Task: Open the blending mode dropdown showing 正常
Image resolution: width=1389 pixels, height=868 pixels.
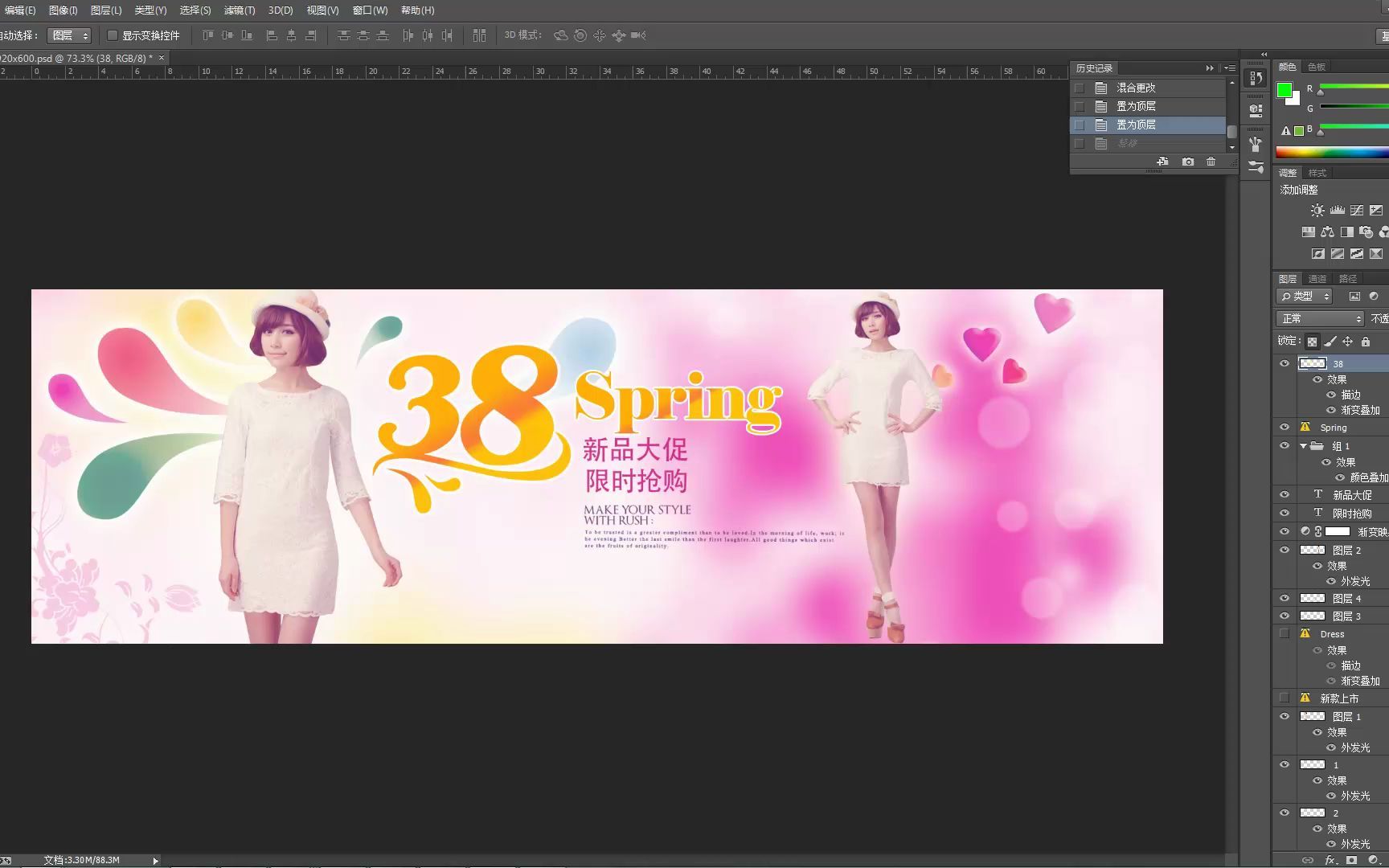Action: point(1319,318)
